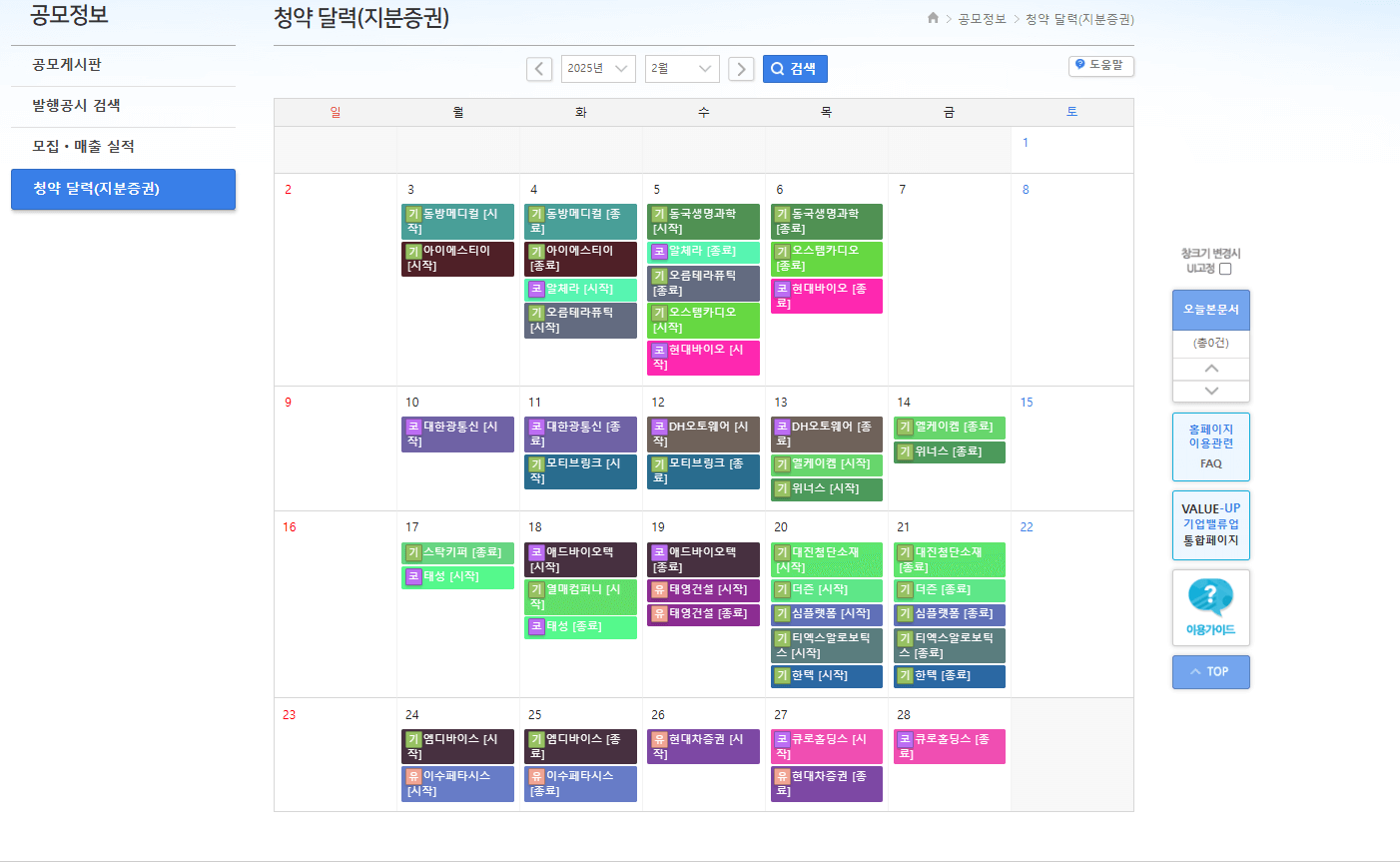1400x866 pixels.
Task: Go to the next month with right arrow
Action: tap(741, 69)
